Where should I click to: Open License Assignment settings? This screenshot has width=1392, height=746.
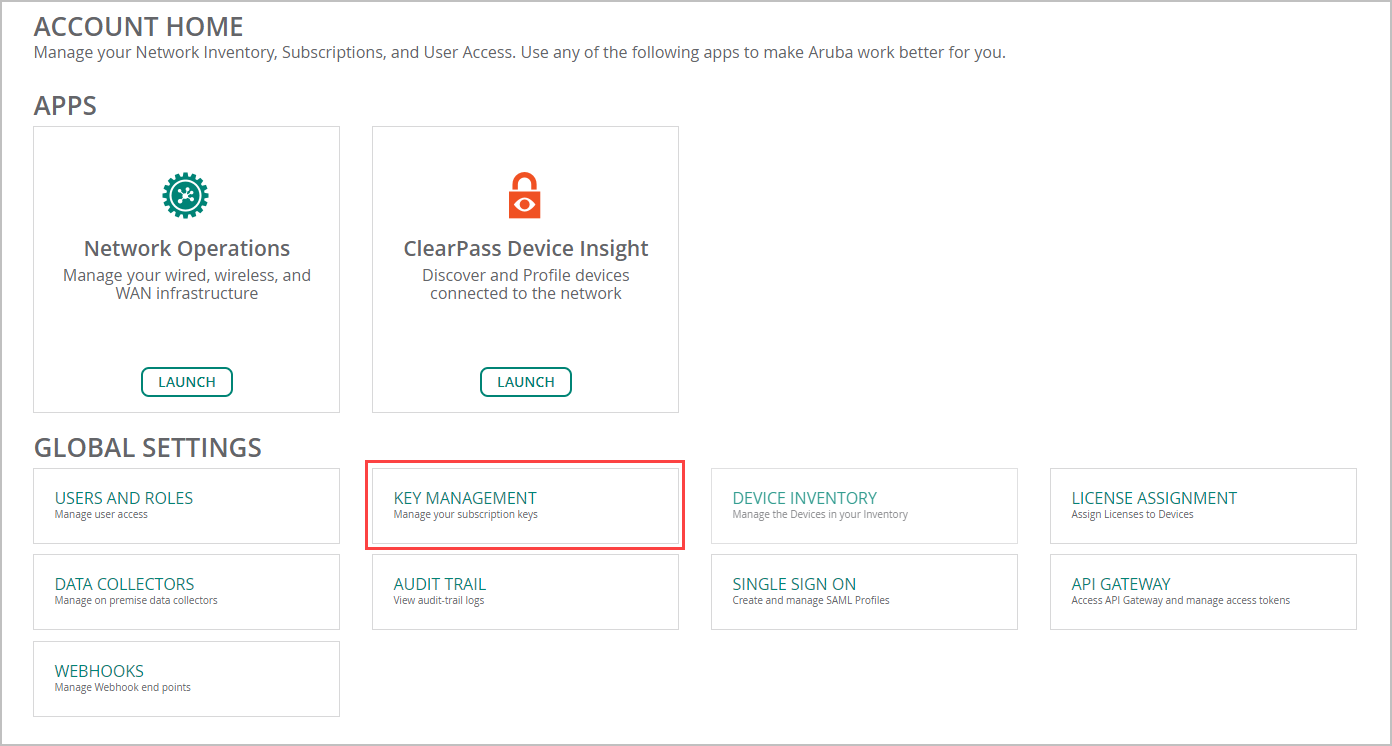[x=1203, y=506]
